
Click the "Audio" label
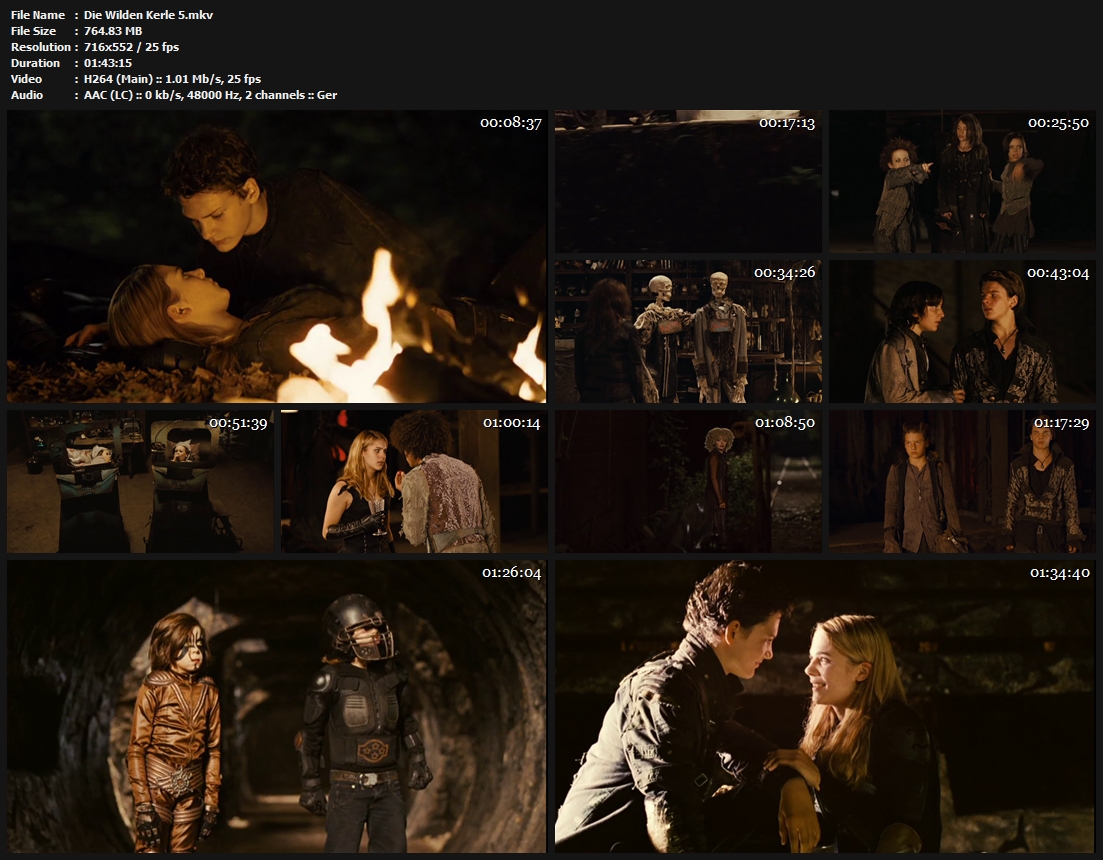(27, 95)
